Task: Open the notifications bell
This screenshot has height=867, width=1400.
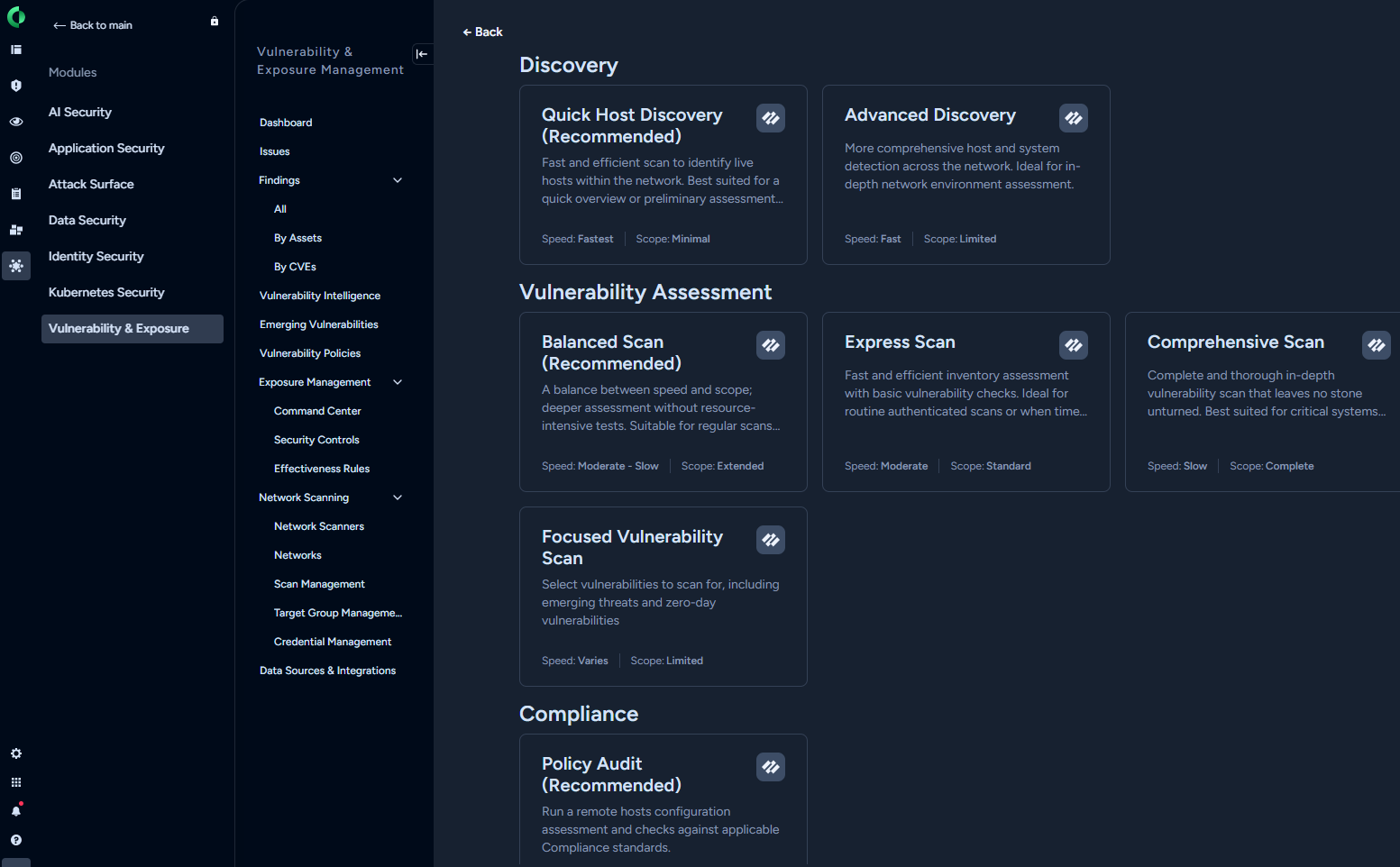Action: coord(16,810)
